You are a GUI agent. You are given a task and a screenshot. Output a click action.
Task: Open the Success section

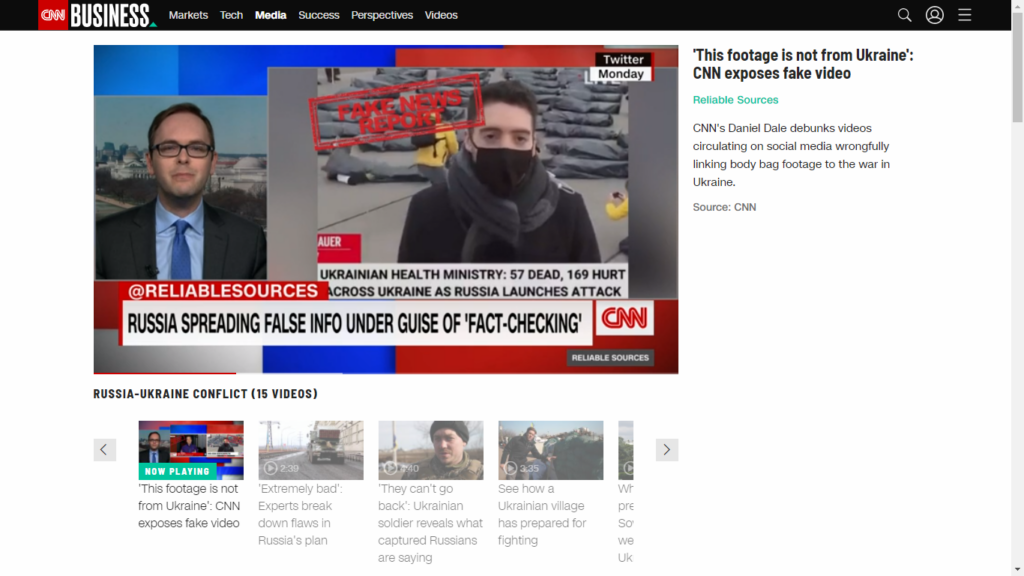click(319, 15)
